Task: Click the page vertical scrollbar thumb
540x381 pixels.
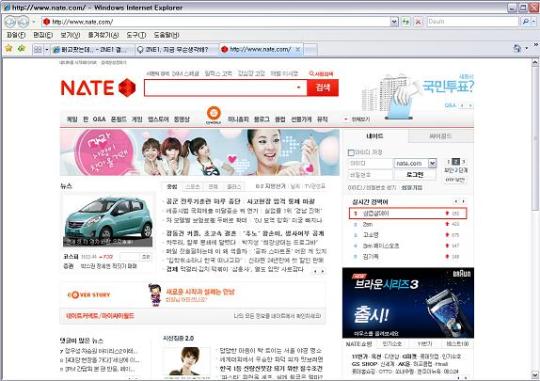Action: [x=535, y=138]
